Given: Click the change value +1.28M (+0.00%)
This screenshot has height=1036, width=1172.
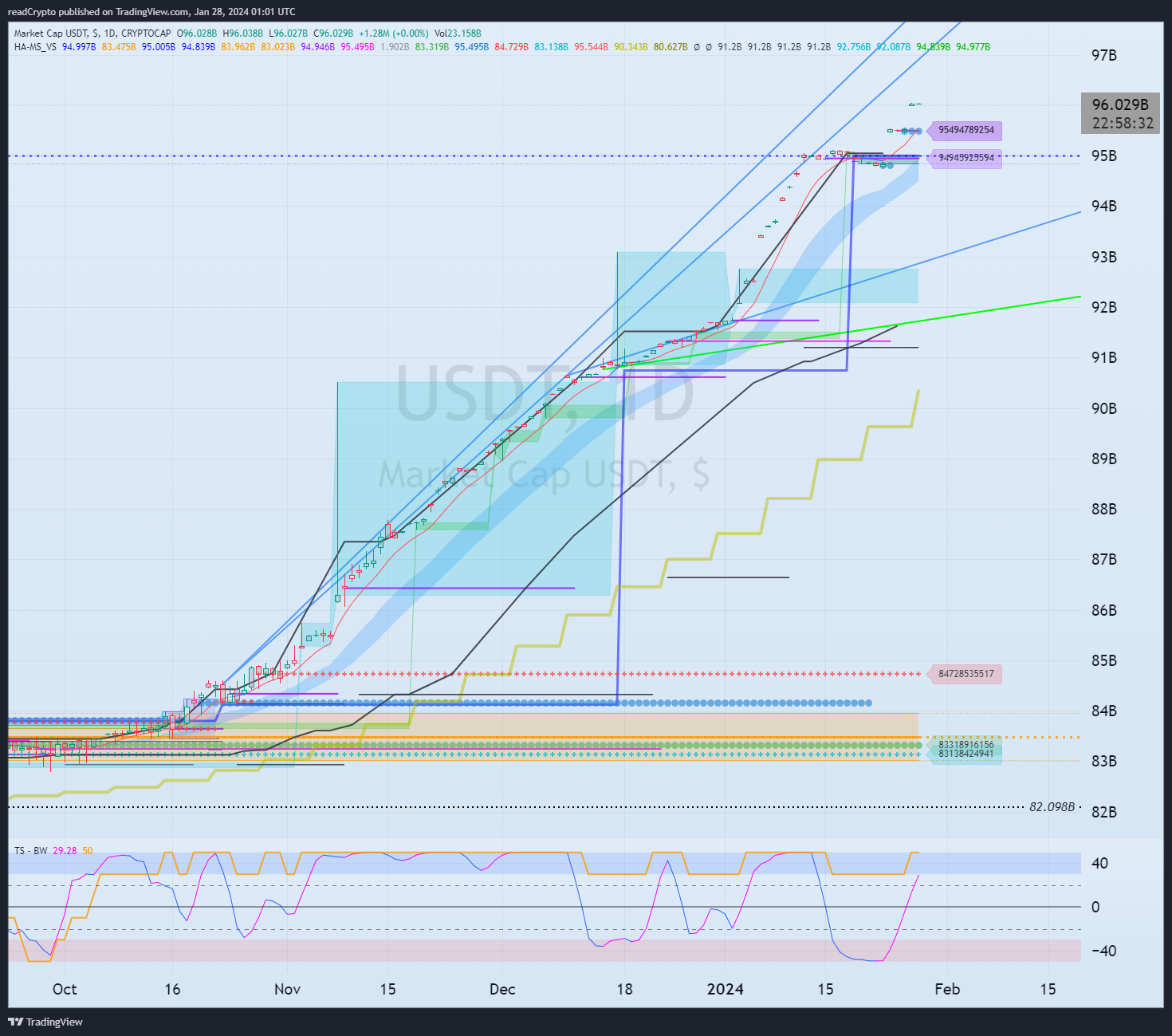Looking at the screenshot, I should (394, 33).
